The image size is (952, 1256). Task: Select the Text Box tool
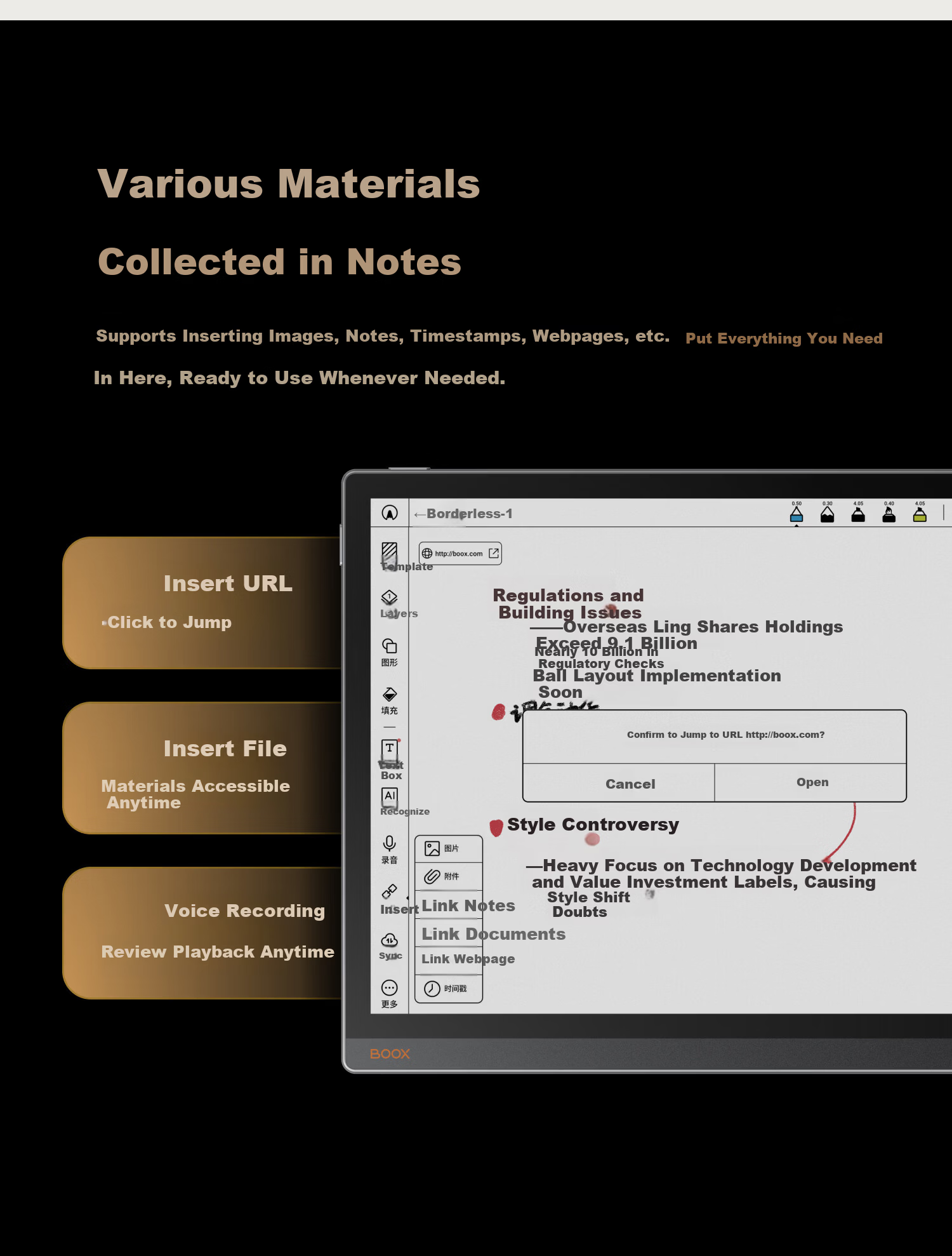[390, 759]
